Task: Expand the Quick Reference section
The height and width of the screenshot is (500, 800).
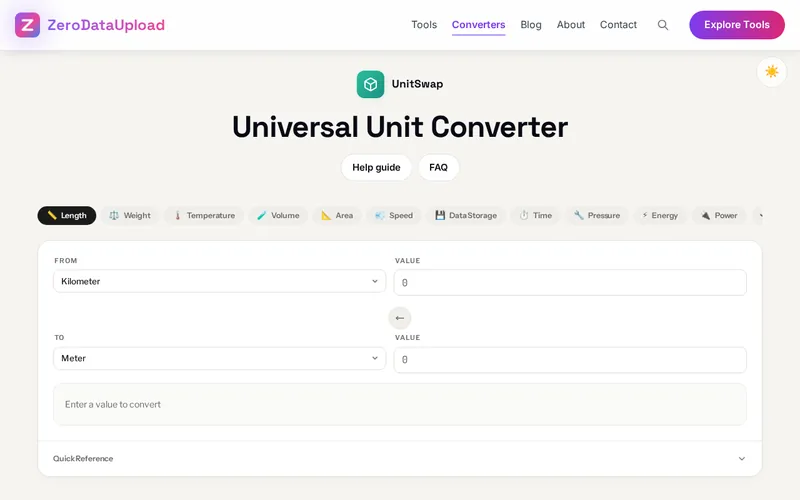Action: 399,458
